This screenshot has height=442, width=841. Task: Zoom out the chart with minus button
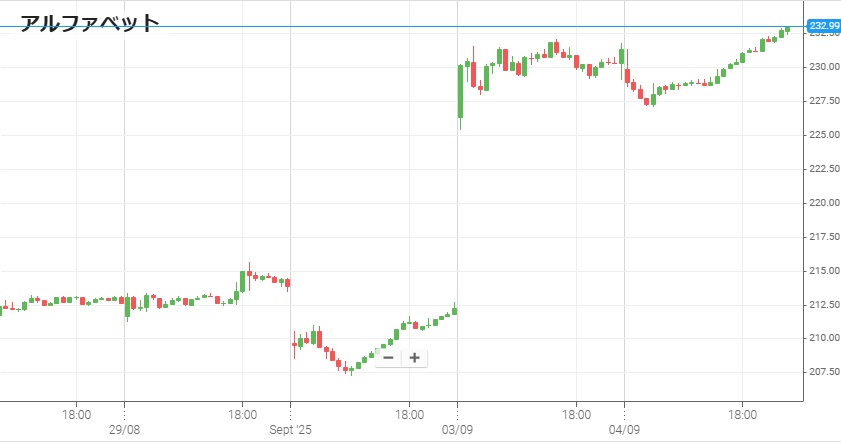pos(389,358)
